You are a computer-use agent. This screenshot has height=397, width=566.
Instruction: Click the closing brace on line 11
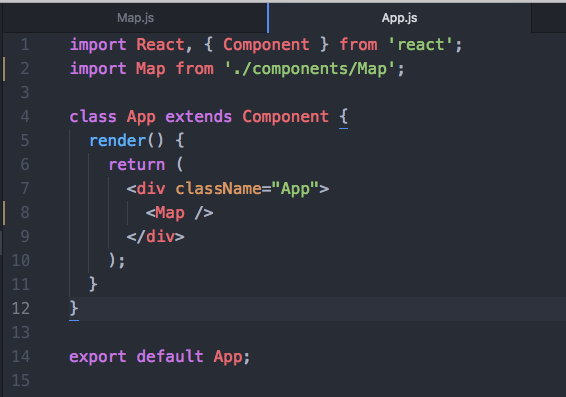click(x=93, y=284)
